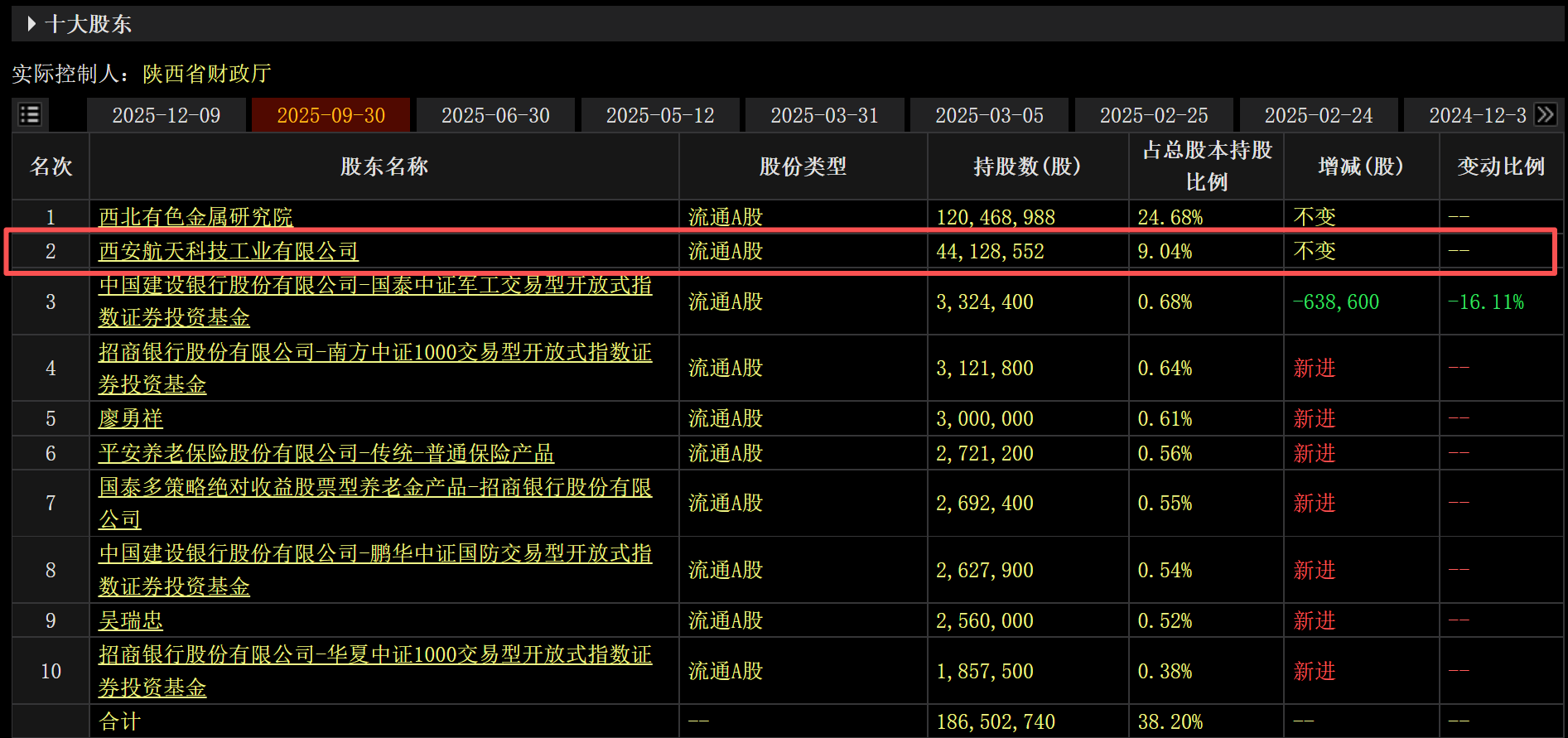Click the 占总股本持股比例 column header

point(1207,166)
